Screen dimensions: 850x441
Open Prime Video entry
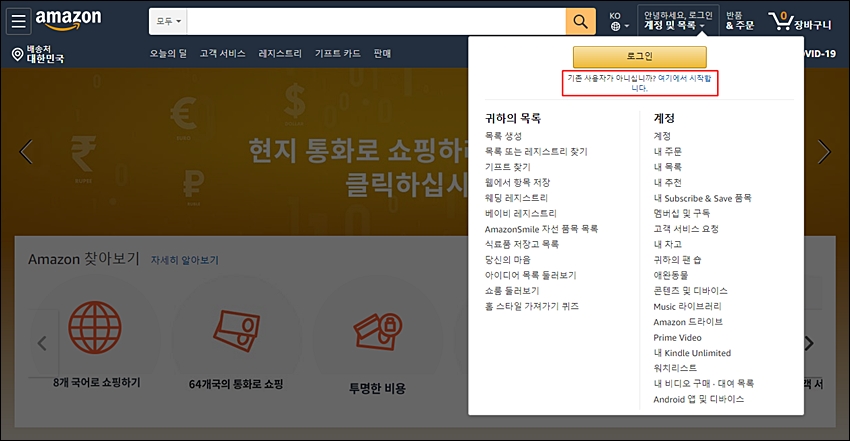pyautogui.click(x=677, y=338)
